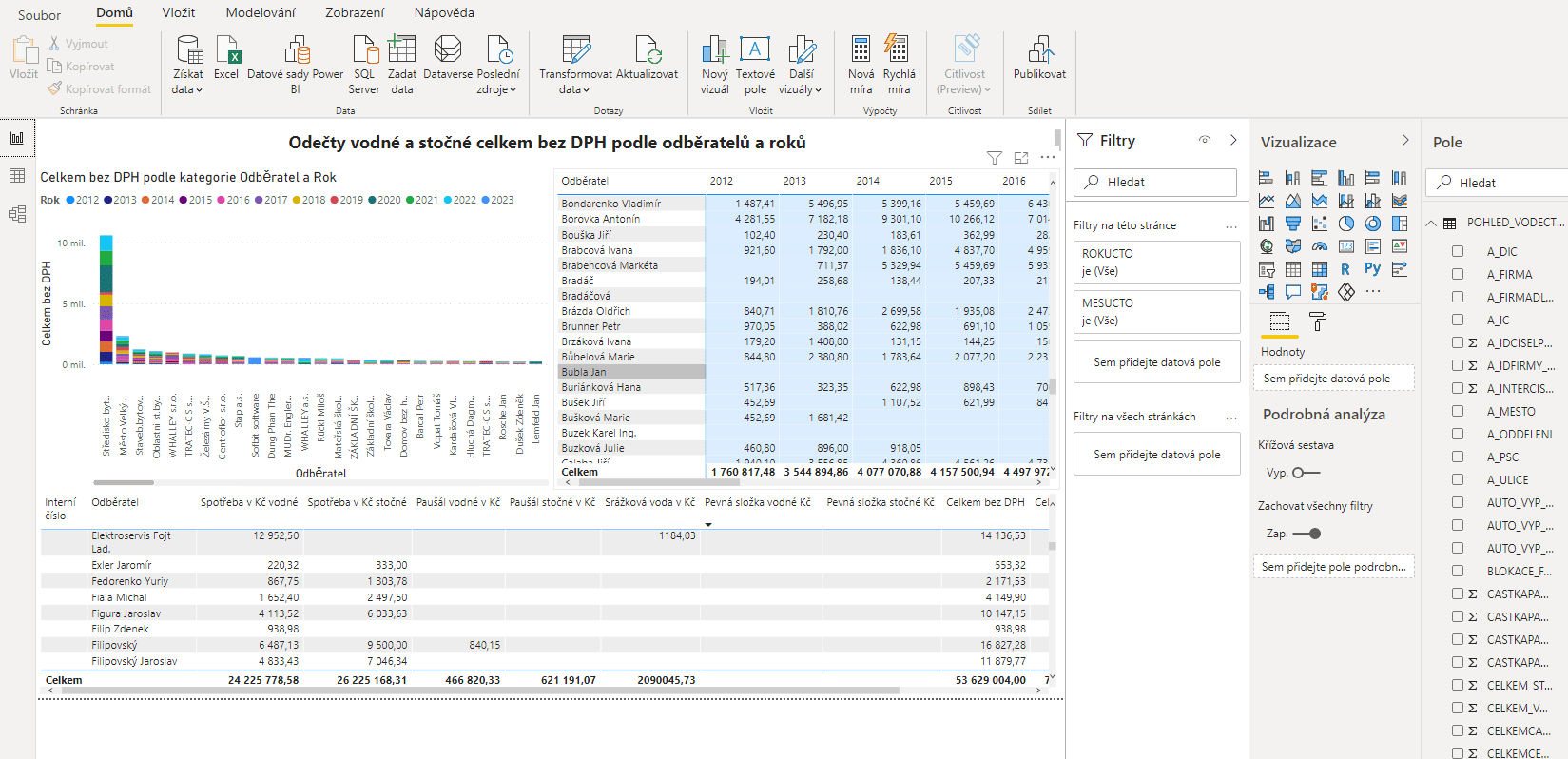Tick the A_IC field checkbox
This screenshot has height=759, width=1568.
(x=1458, y=320)
